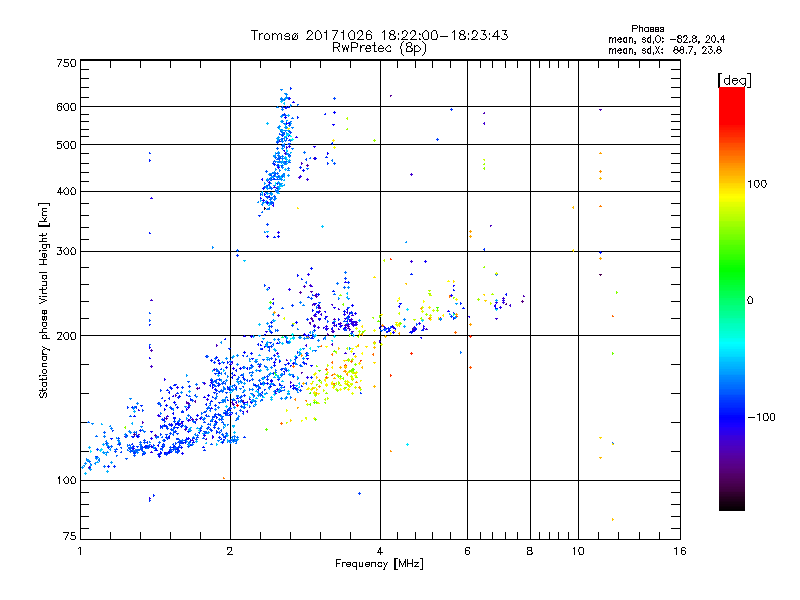Click the "400" height tick label
Viewport: 800px width, 600px height.
66,192
